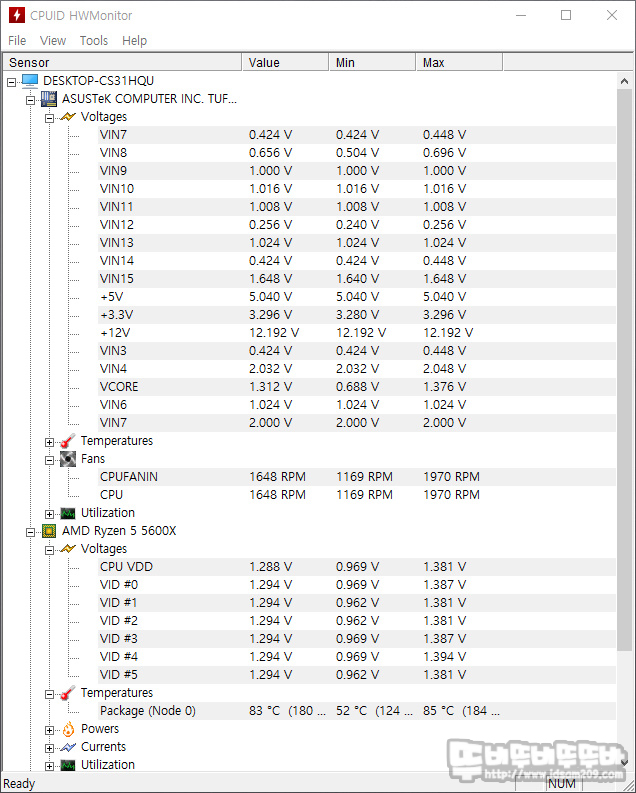636x793 pixels.
Task: Click the Ryzen Voltages lightning icon
Action: (68, 549)
